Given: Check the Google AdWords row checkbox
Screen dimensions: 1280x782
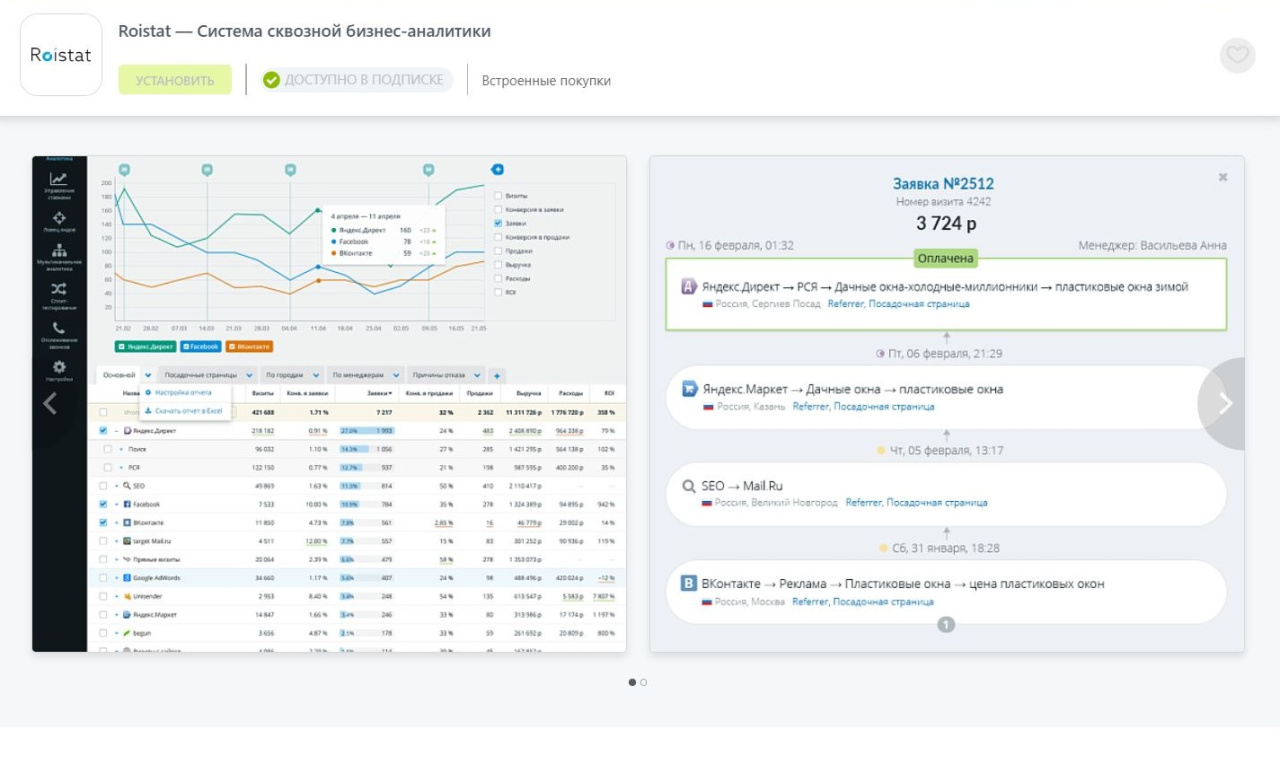Looking at the screenshot, I should pyautogui.click(x=104, y=578).
